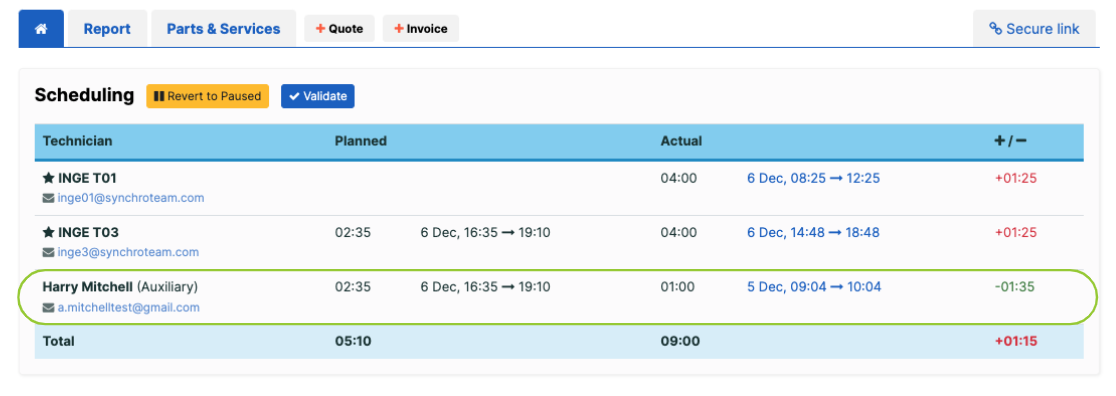This screenshot has height=396, width=1116.
Task: Click the chain link icon in Secure link
Action: click(996, 28)
